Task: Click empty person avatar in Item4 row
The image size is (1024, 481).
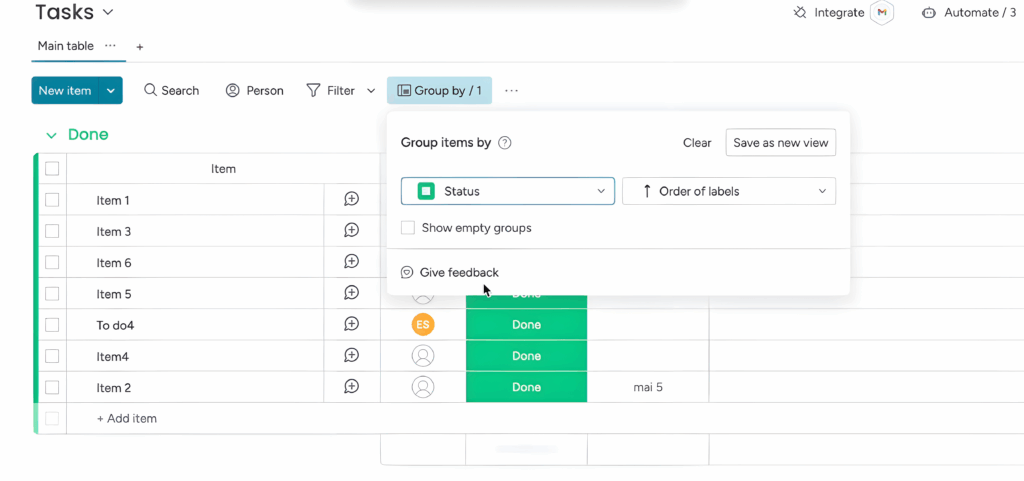Action: (423, 356)
